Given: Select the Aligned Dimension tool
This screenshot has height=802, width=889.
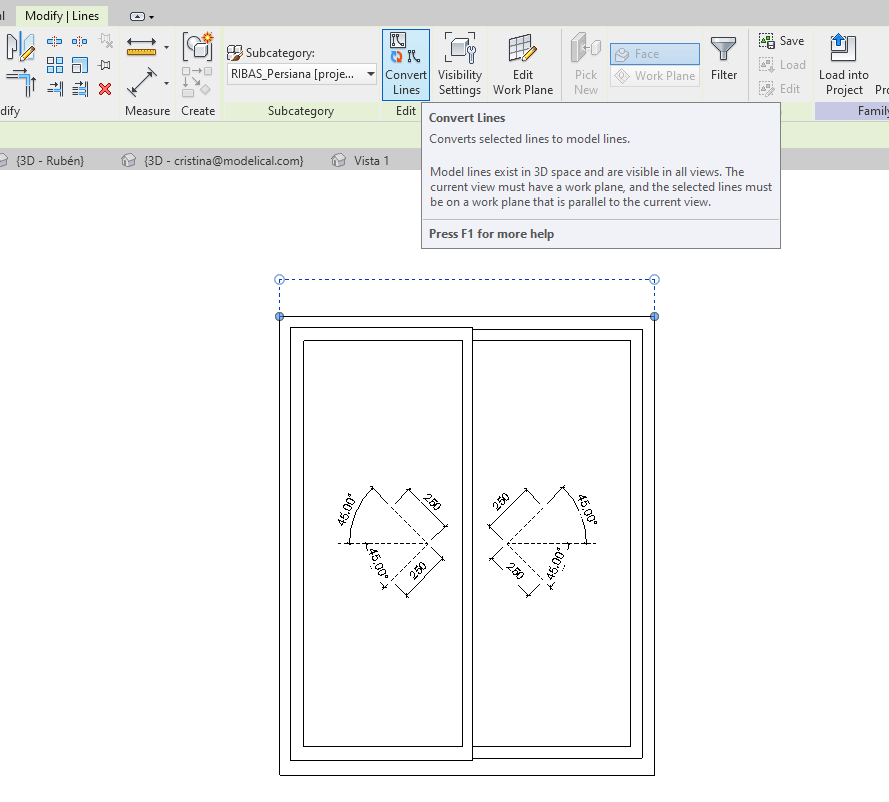Looking at the screenshot, I should point(142,83).
